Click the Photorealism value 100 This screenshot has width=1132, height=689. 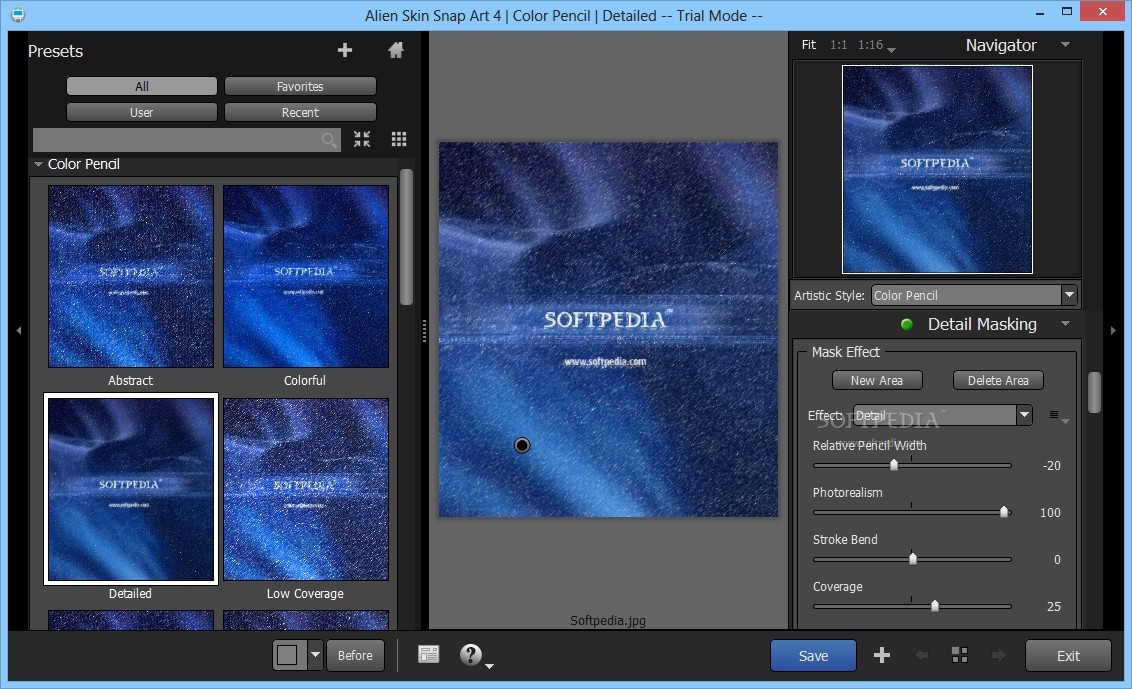[1050, 513]
